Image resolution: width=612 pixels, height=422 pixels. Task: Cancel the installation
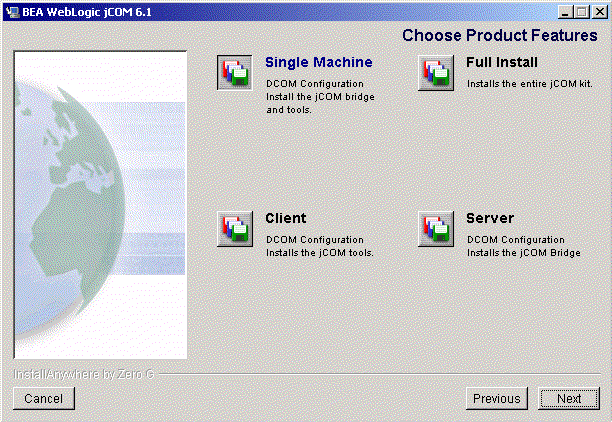[x=44, y=398]
